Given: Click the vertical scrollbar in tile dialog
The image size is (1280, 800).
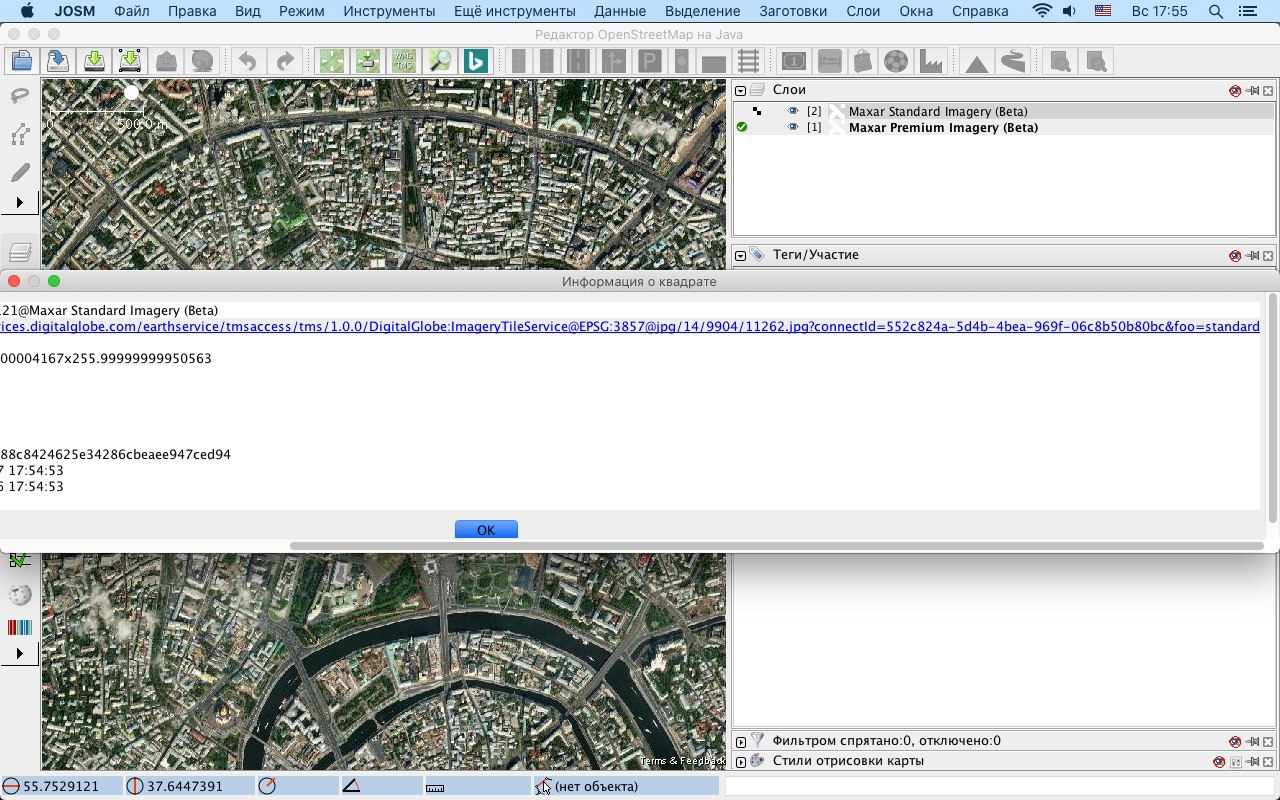Looking at the screenshot, I should click(1272, 408).
